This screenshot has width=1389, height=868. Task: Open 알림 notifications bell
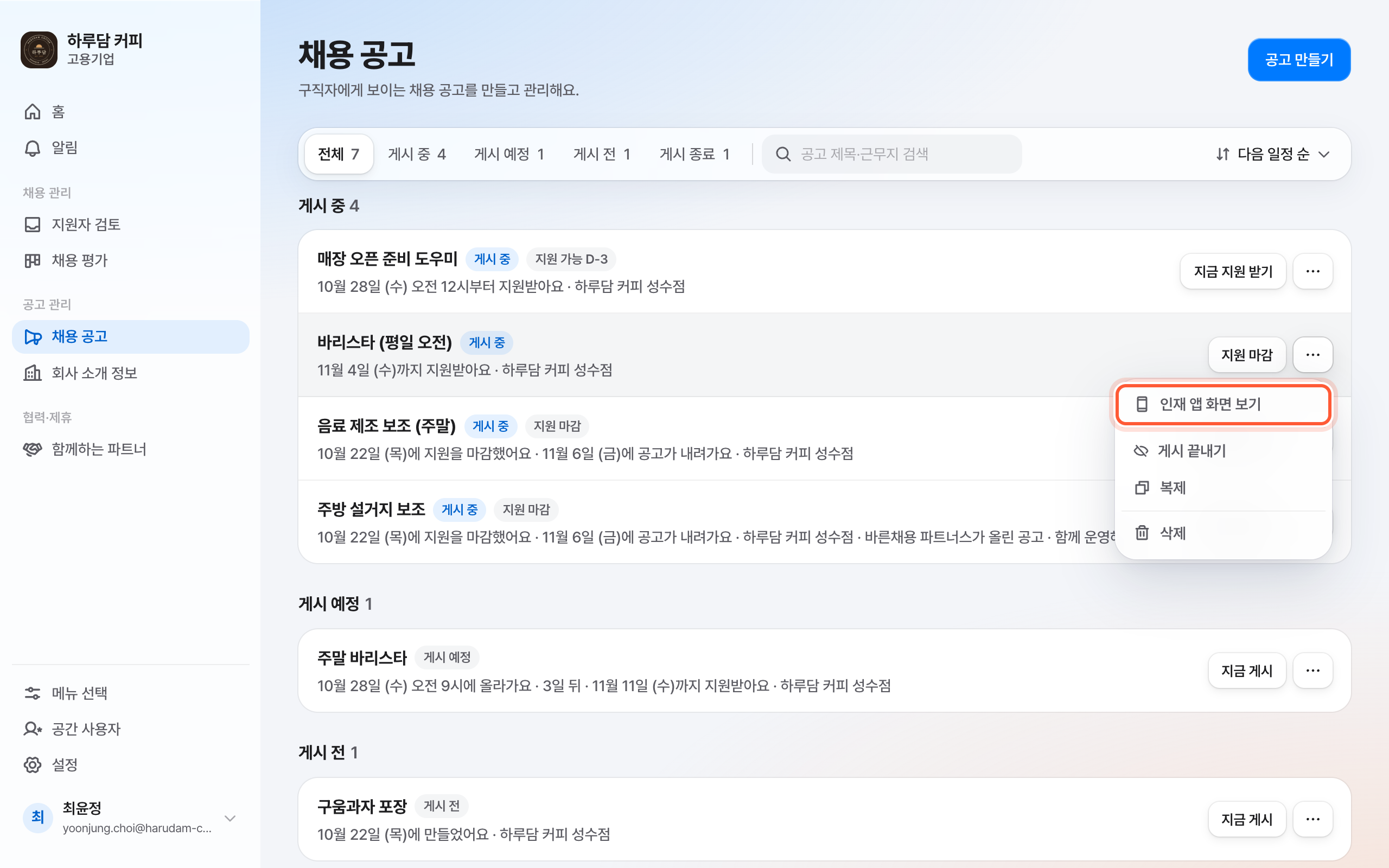(130, 148)
